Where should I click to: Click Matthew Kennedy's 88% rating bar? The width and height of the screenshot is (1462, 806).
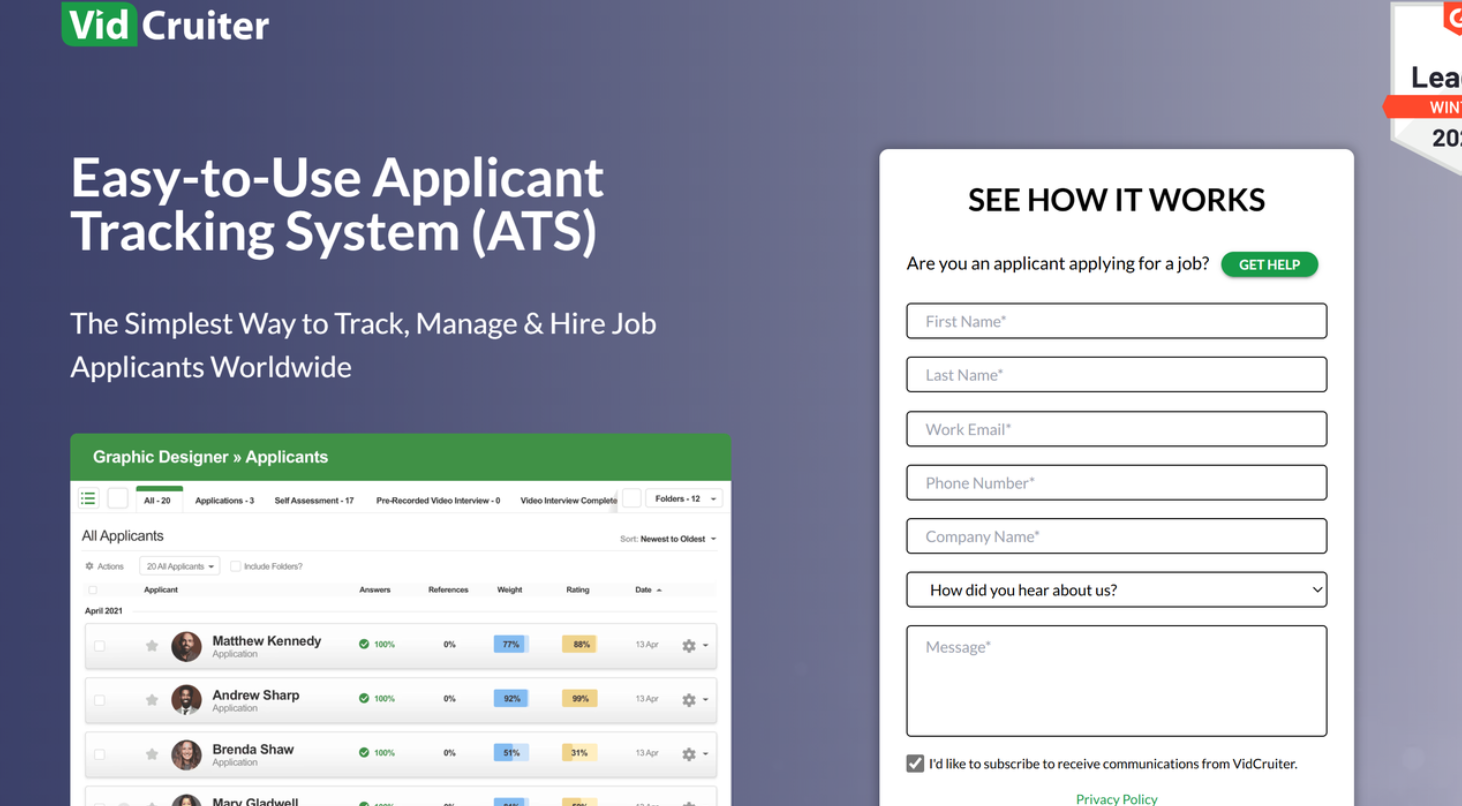(x=580, y=644)
